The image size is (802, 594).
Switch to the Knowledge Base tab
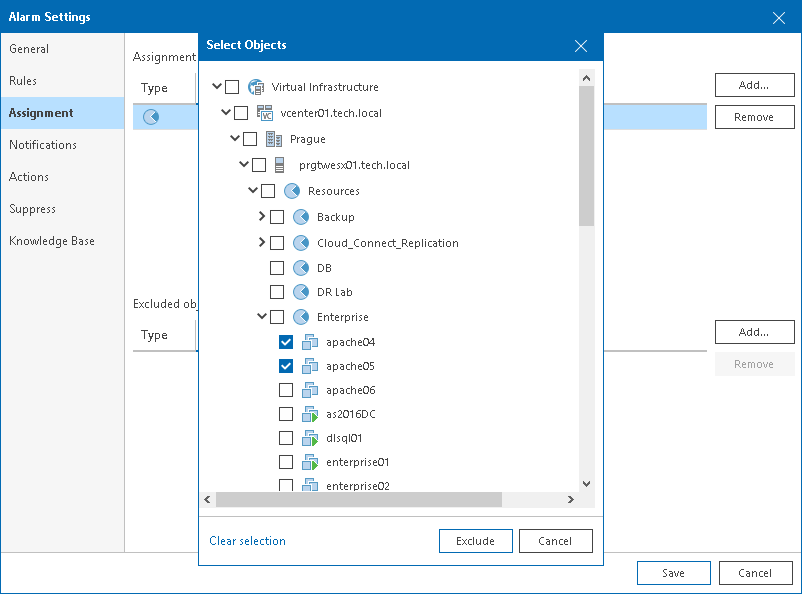point(52,241)
